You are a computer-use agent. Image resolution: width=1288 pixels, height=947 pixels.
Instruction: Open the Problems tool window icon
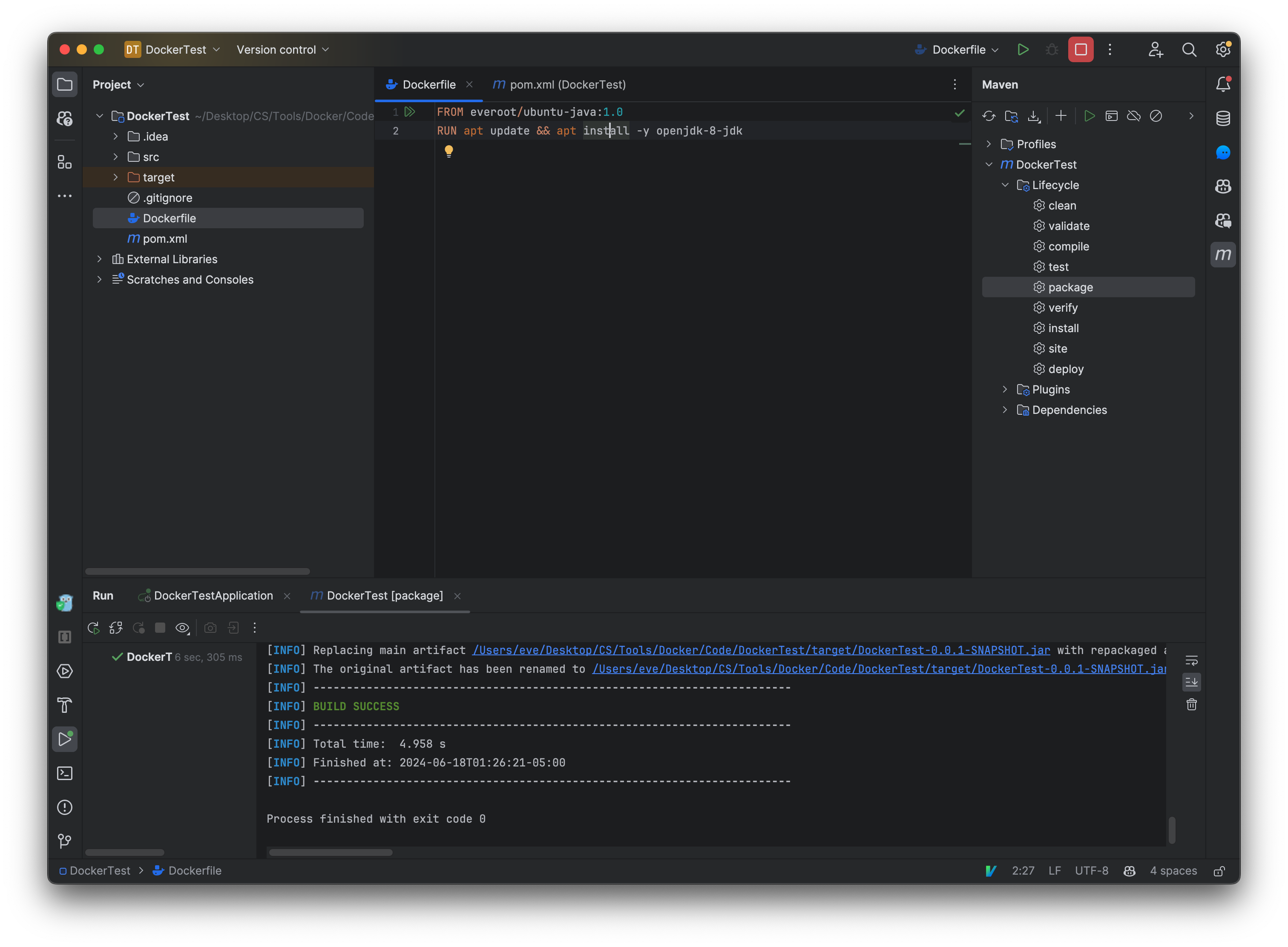[x=65, y=807]
